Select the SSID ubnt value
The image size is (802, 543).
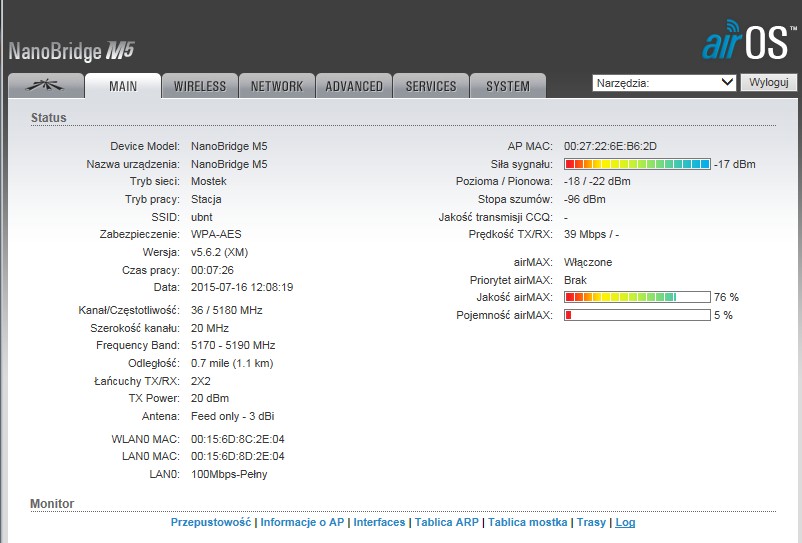pyautogui.click(x=202, y=217)
